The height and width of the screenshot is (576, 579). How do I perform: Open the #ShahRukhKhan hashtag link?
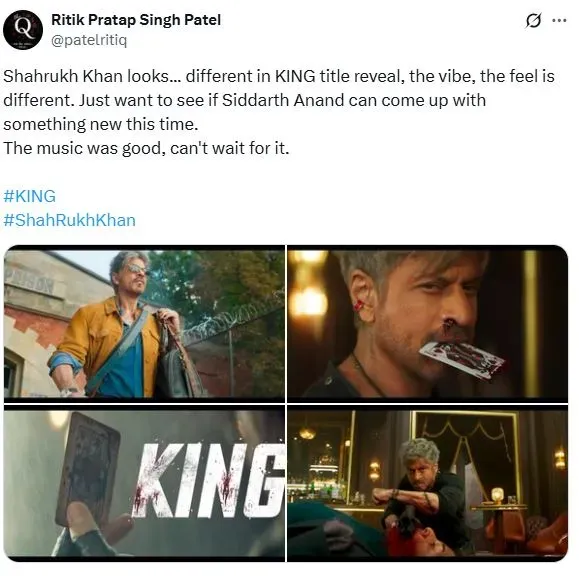coord(69,220)
